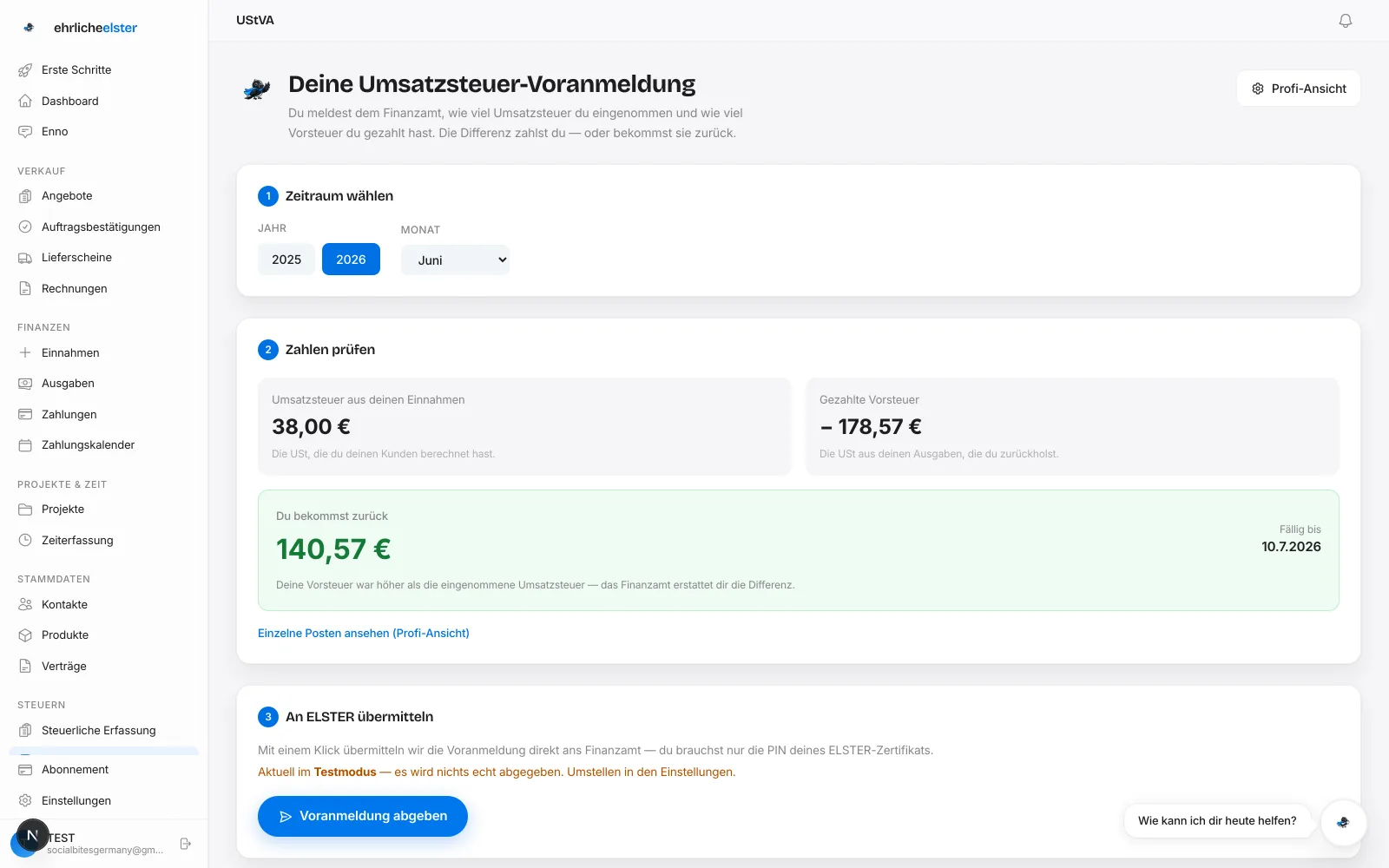
Task: Click Voranmeldung abgeben button
Action: click(x=363, y=816)
